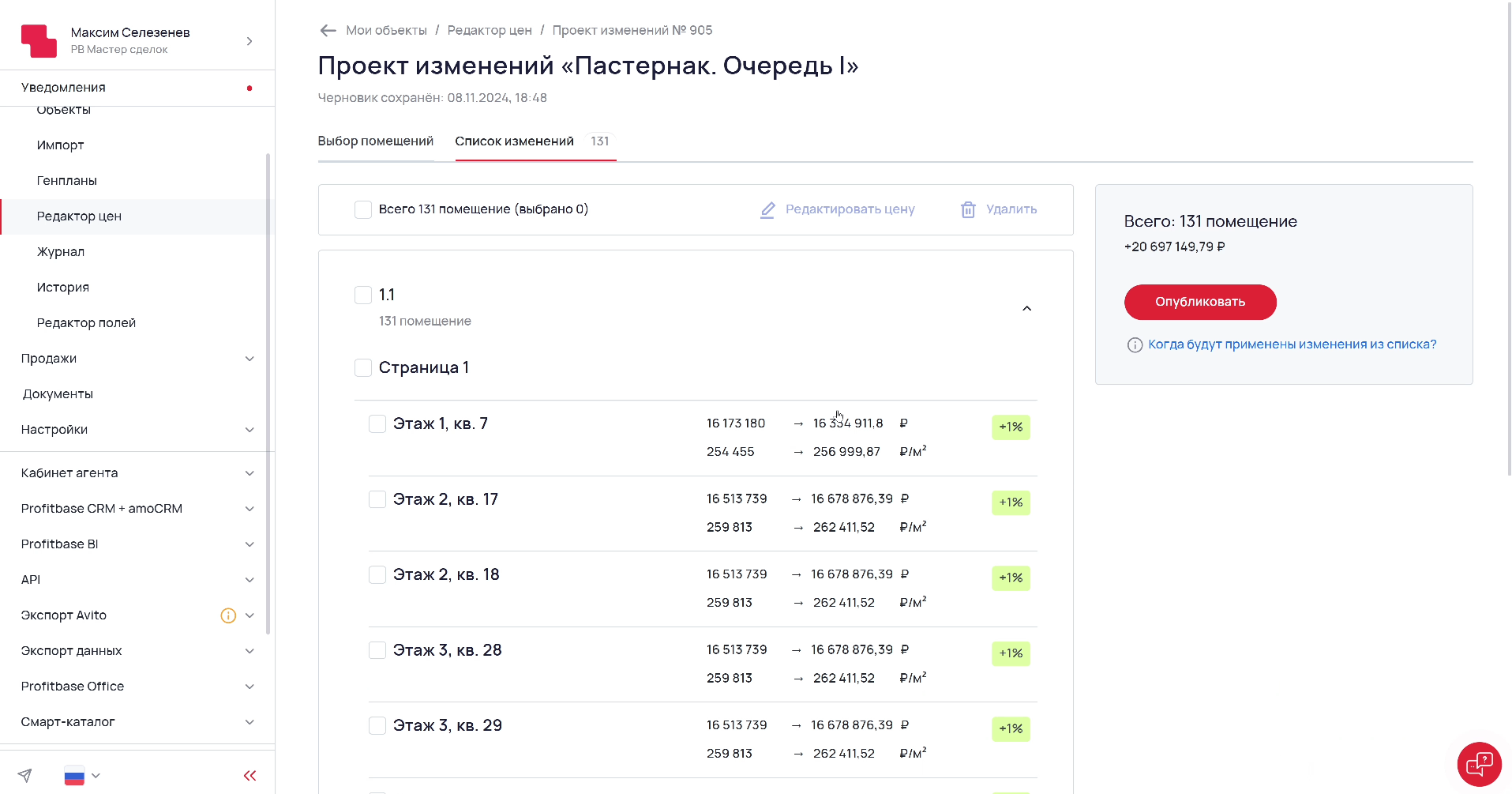This screenshot has height=794, width=1512.
Task: Click +1% badge for Этаж 3, кв. 29
Action: [1011, 729]
